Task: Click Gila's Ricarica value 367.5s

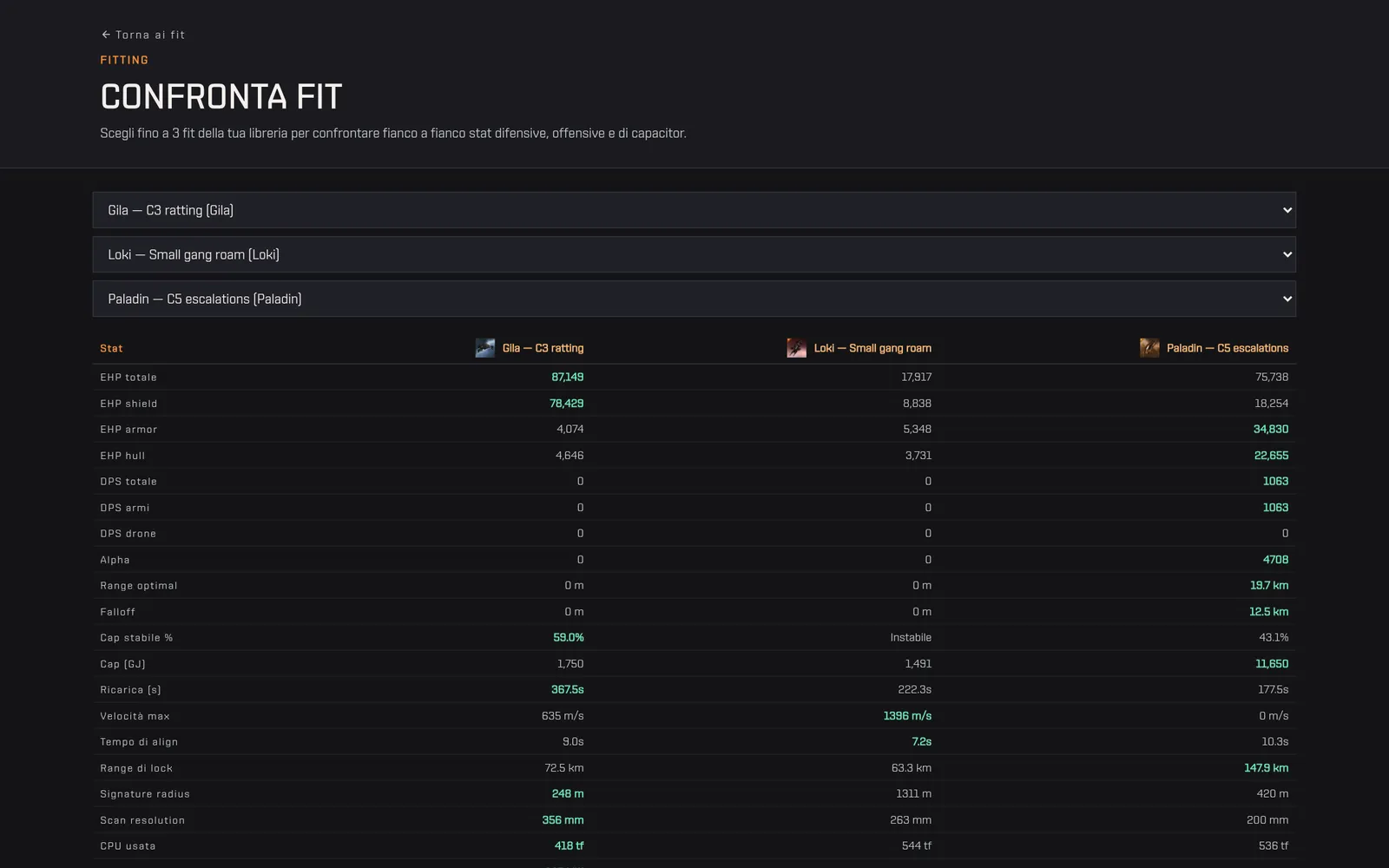Action: coord(568,689)
